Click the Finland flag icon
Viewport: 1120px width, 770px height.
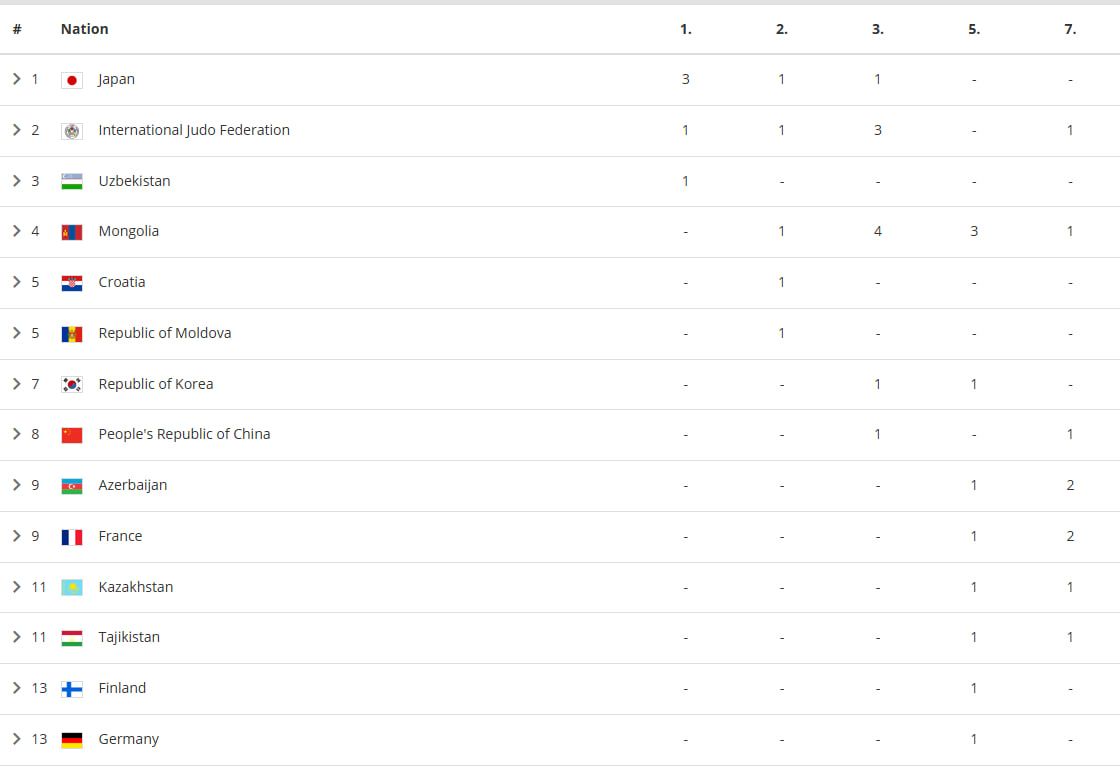71,689
